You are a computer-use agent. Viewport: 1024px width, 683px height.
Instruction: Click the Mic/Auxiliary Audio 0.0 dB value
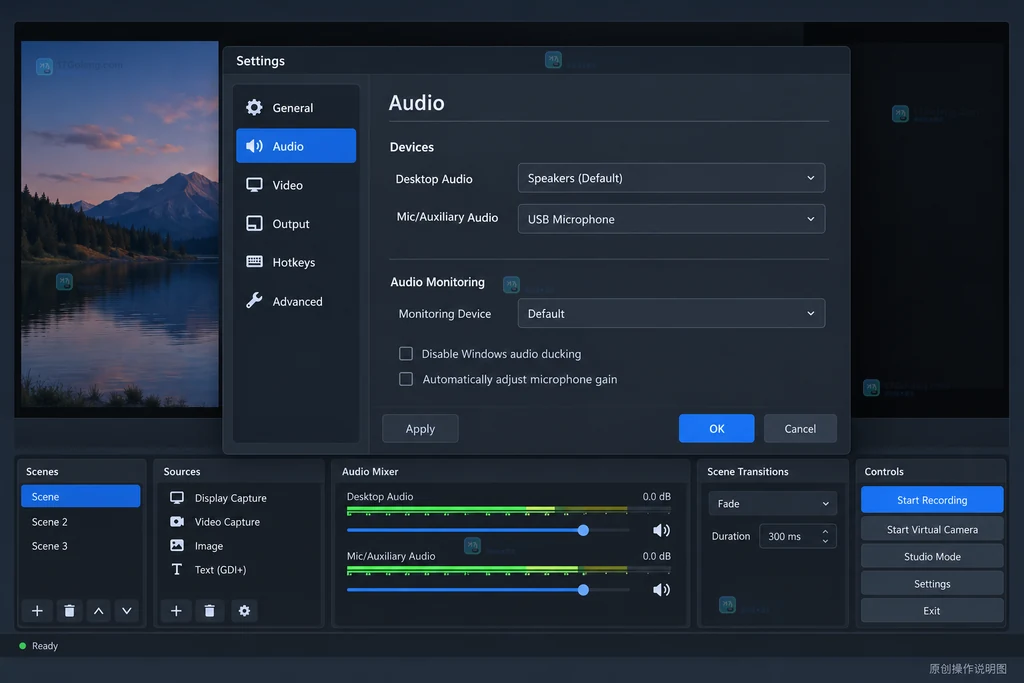pyautogui.click(x=656, y=556)
